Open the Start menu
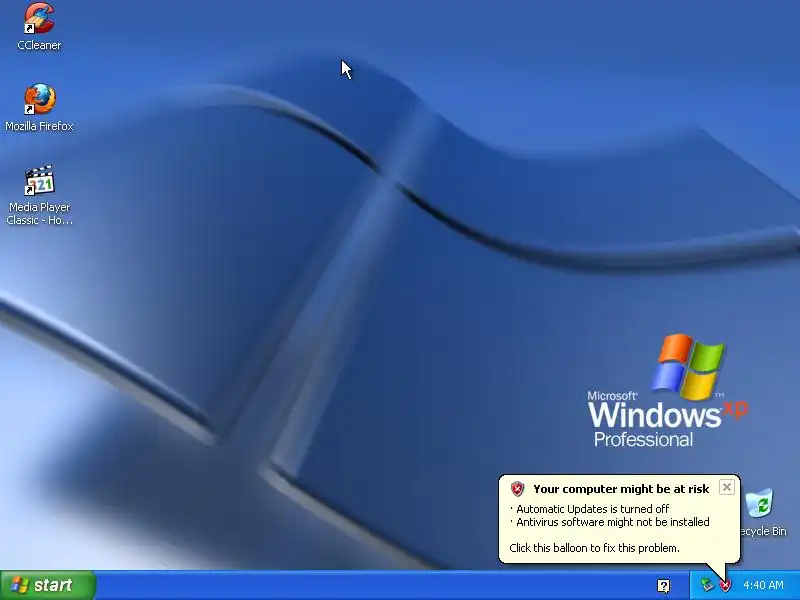Viewport: 800px width, 600px height. [47, 585]
